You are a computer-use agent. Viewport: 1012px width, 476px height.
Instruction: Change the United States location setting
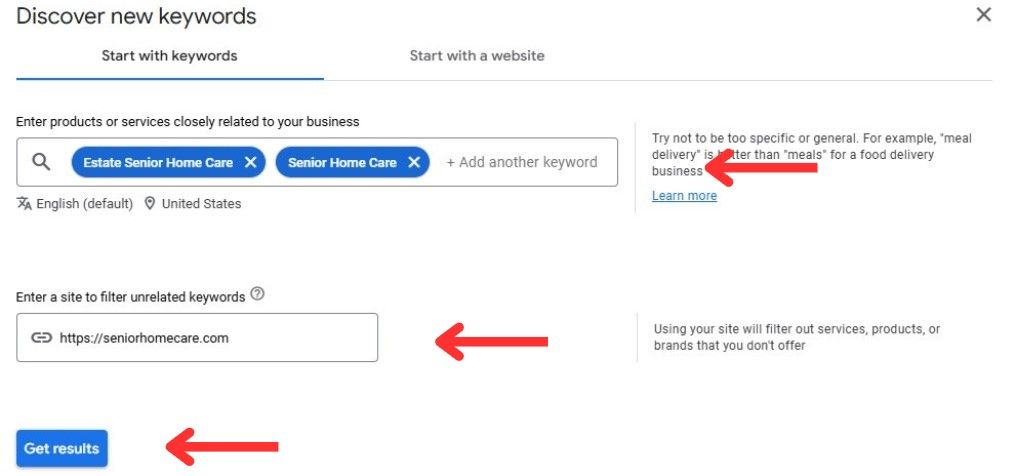coord(201,204)
